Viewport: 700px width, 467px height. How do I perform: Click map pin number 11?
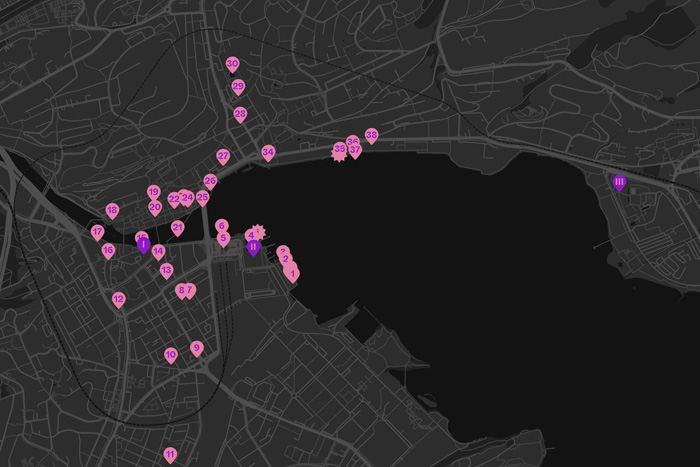click(x=170, y=454)
